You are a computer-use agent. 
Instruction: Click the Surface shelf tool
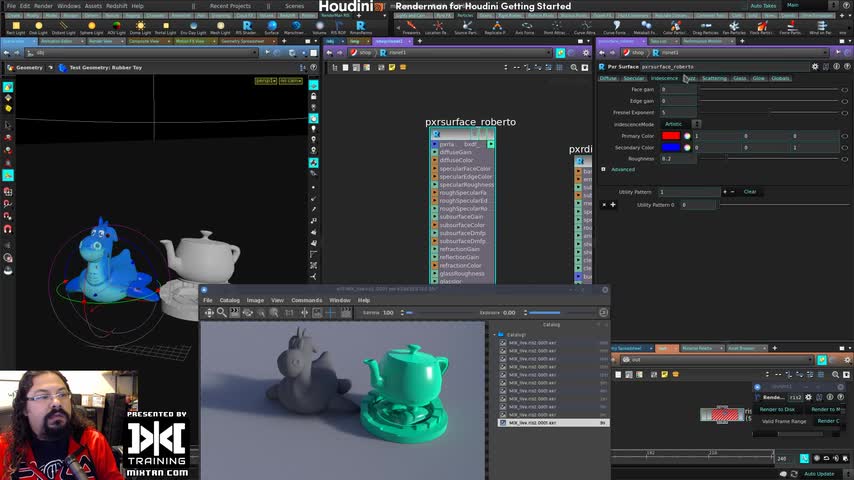(x=272, y=28)
